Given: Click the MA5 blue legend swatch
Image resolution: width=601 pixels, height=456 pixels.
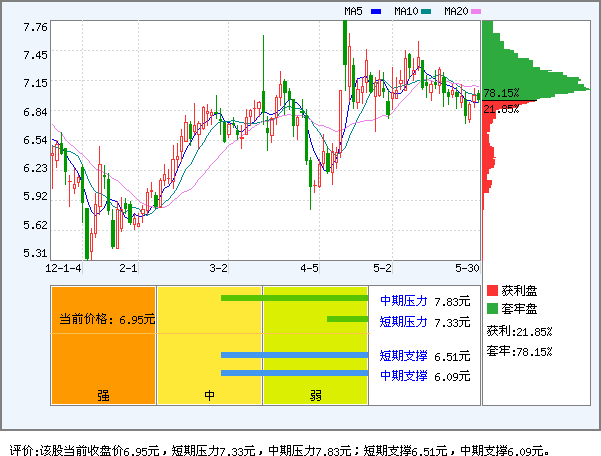Looking at the screenshot, I should tap(376, 11).
